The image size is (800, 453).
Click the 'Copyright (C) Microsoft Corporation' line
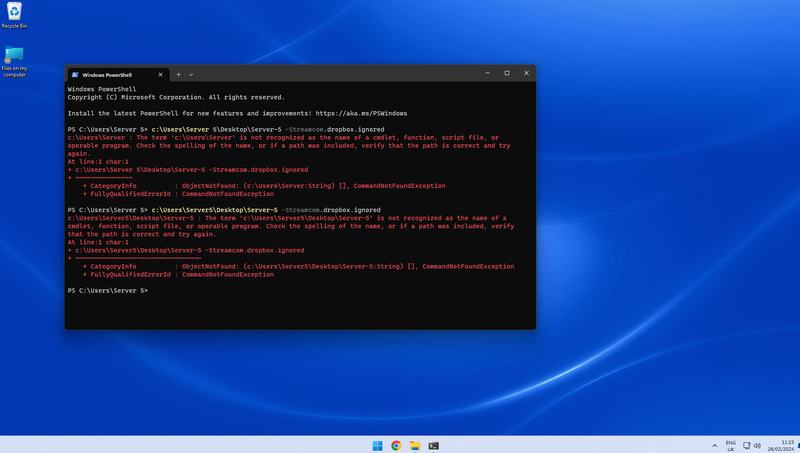click(x=176, y=97)
